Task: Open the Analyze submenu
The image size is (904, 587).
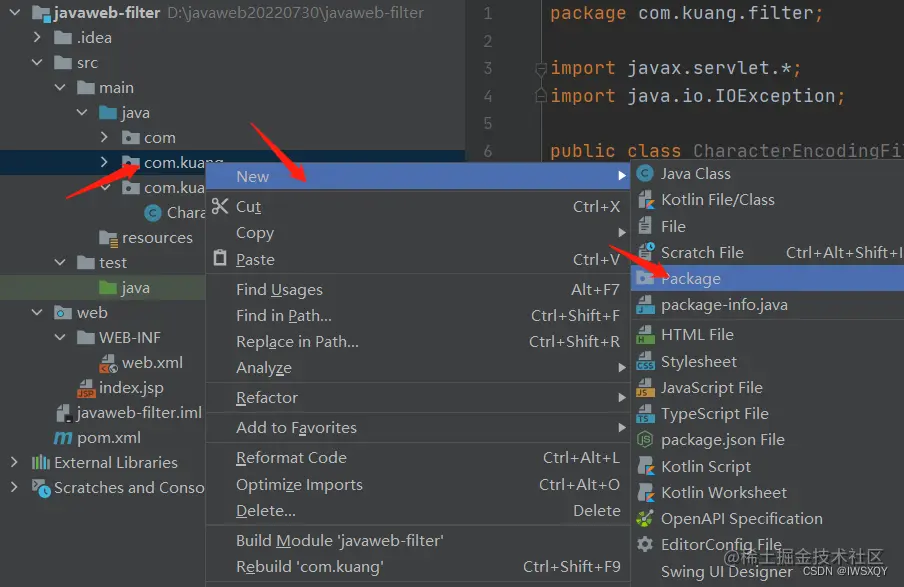Action: (x=418, y=367)
